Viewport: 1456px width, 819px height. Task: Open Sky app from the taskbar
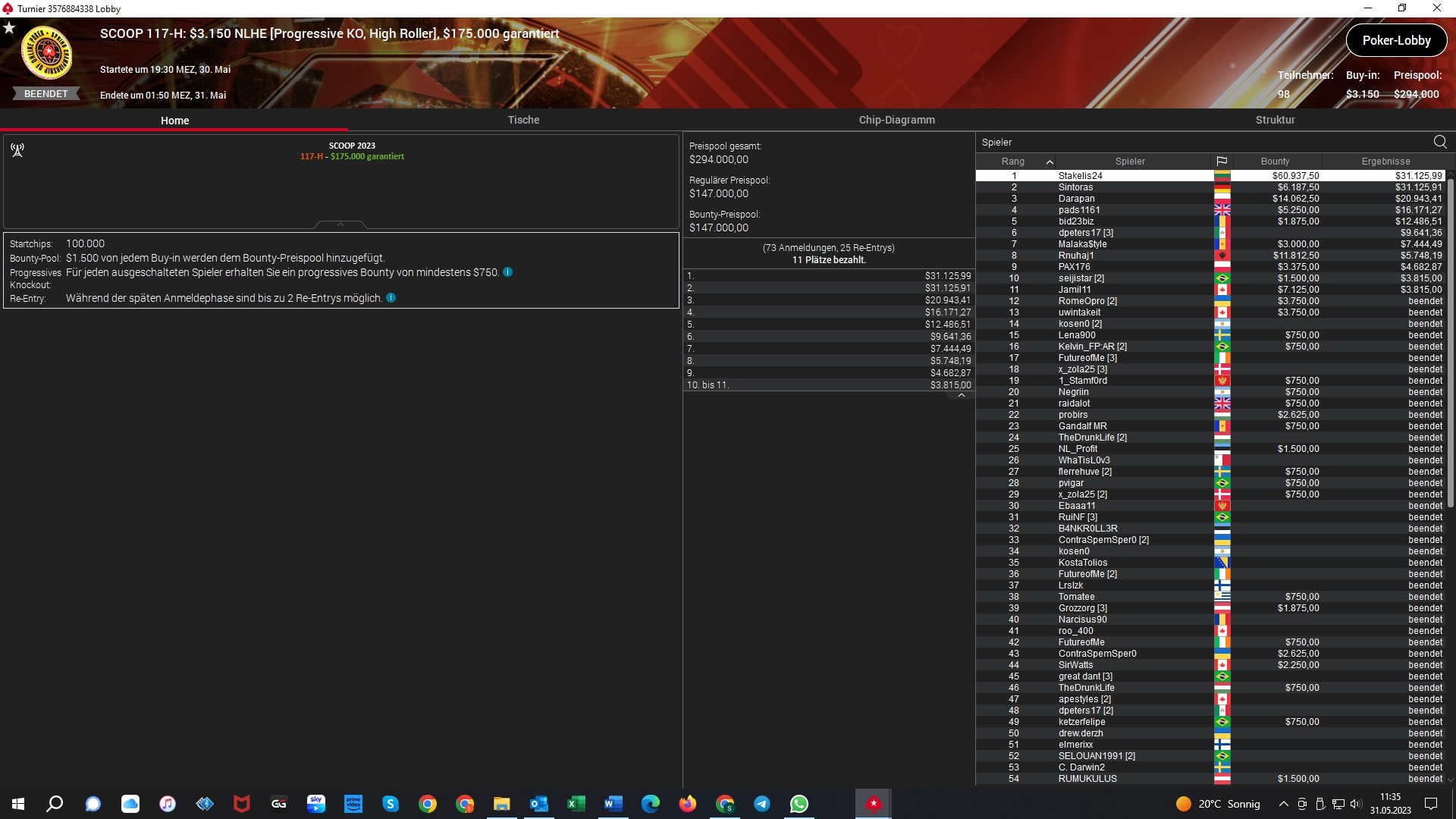pyautogui.click(x=316, y=804)
